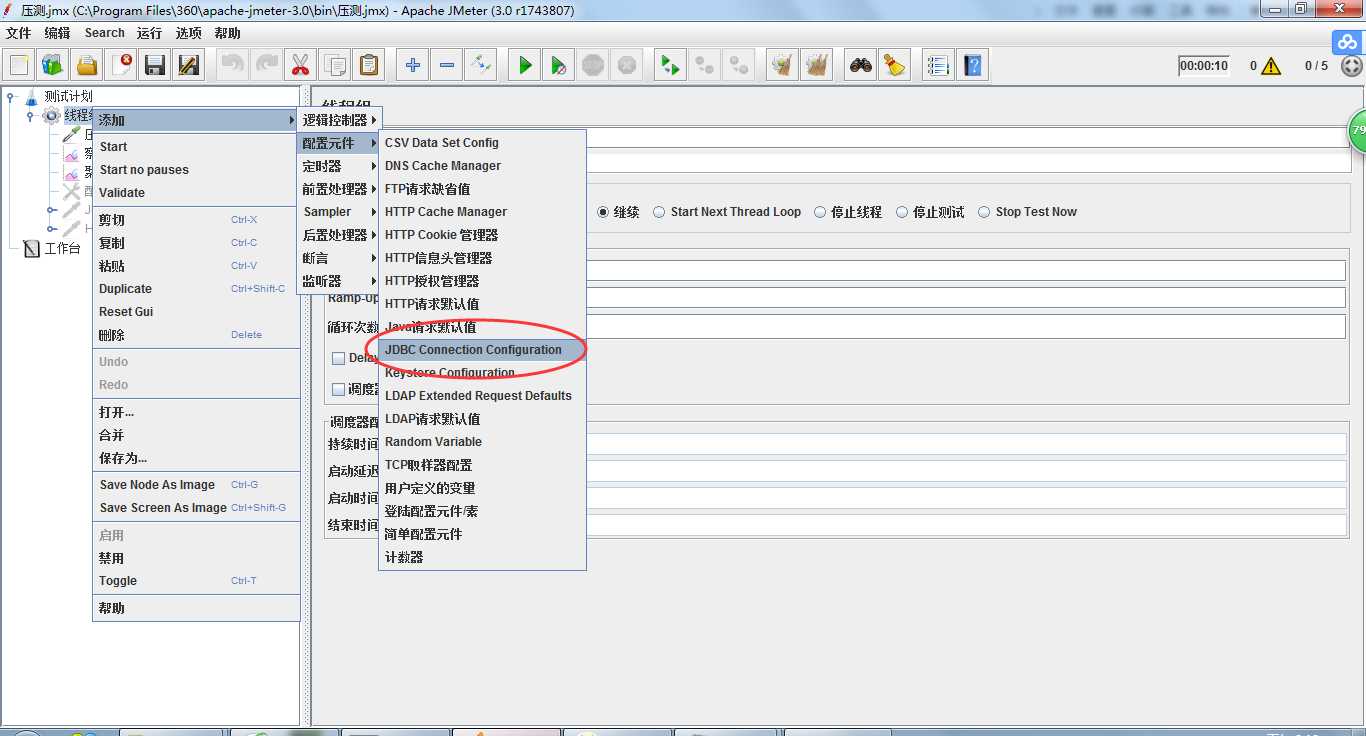Screen dimensions: 1366x736
Task: Select Stop Test Now radio button
Action: point(984,212)
